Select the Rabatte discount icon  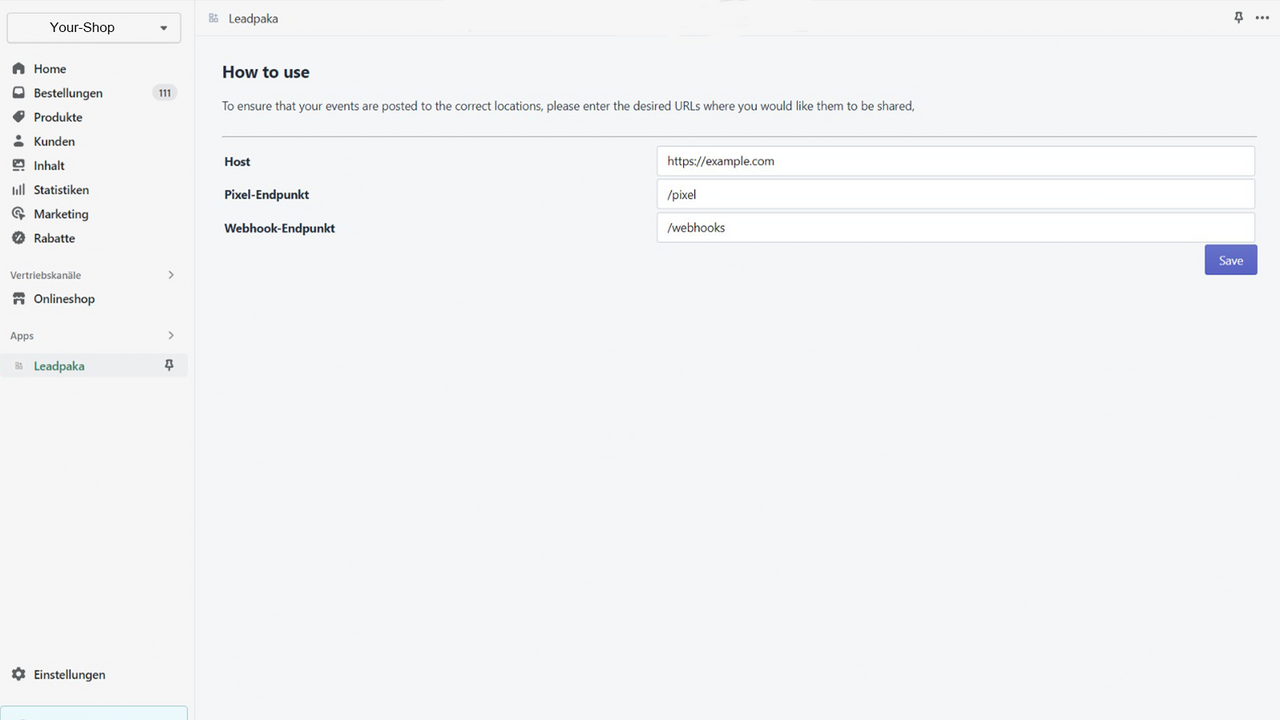[18, 238]
